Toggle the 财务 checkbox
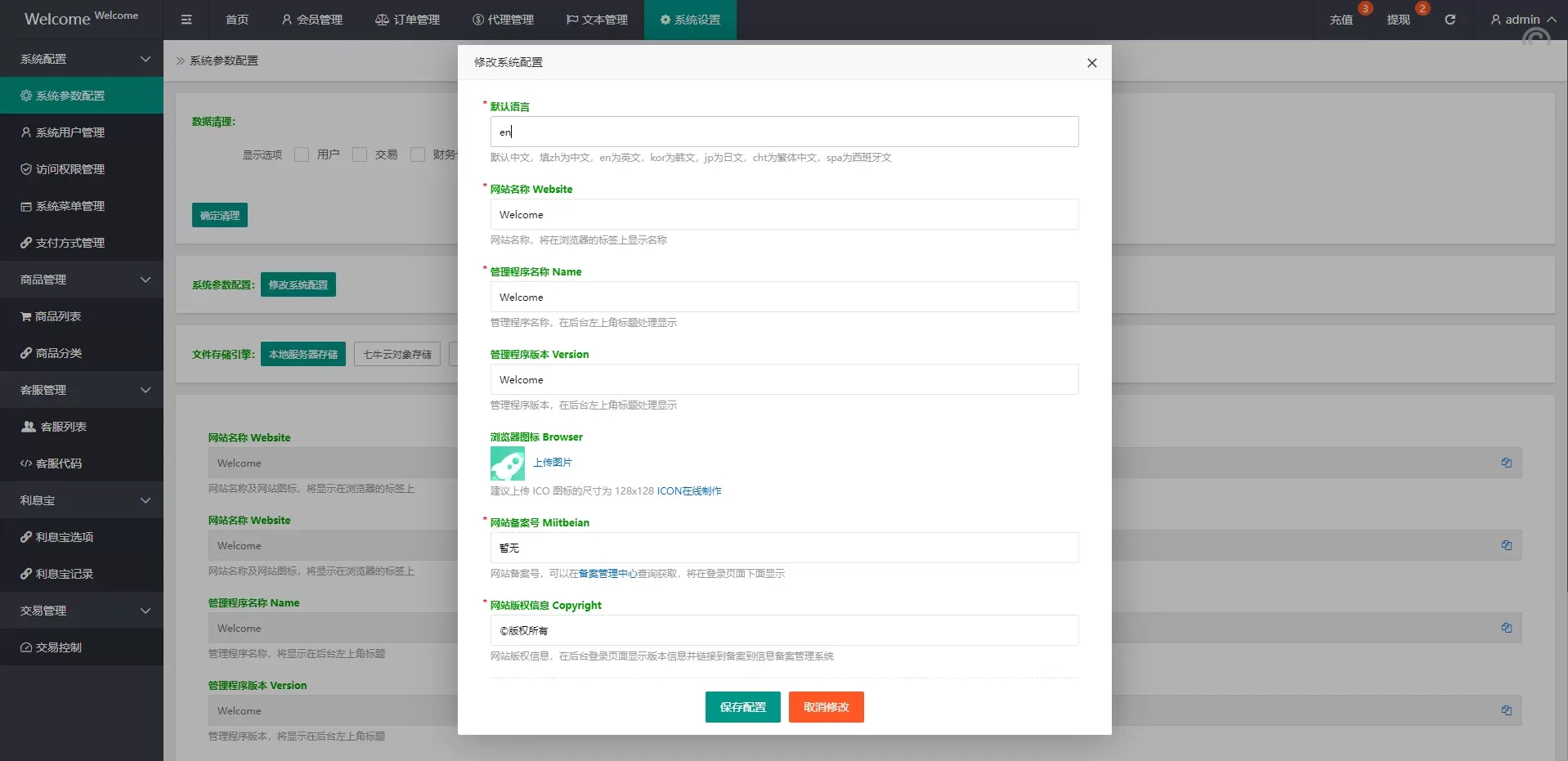The height and width of the screenshot is (761, 1568). pyautogui.click(x=418, y=154)
